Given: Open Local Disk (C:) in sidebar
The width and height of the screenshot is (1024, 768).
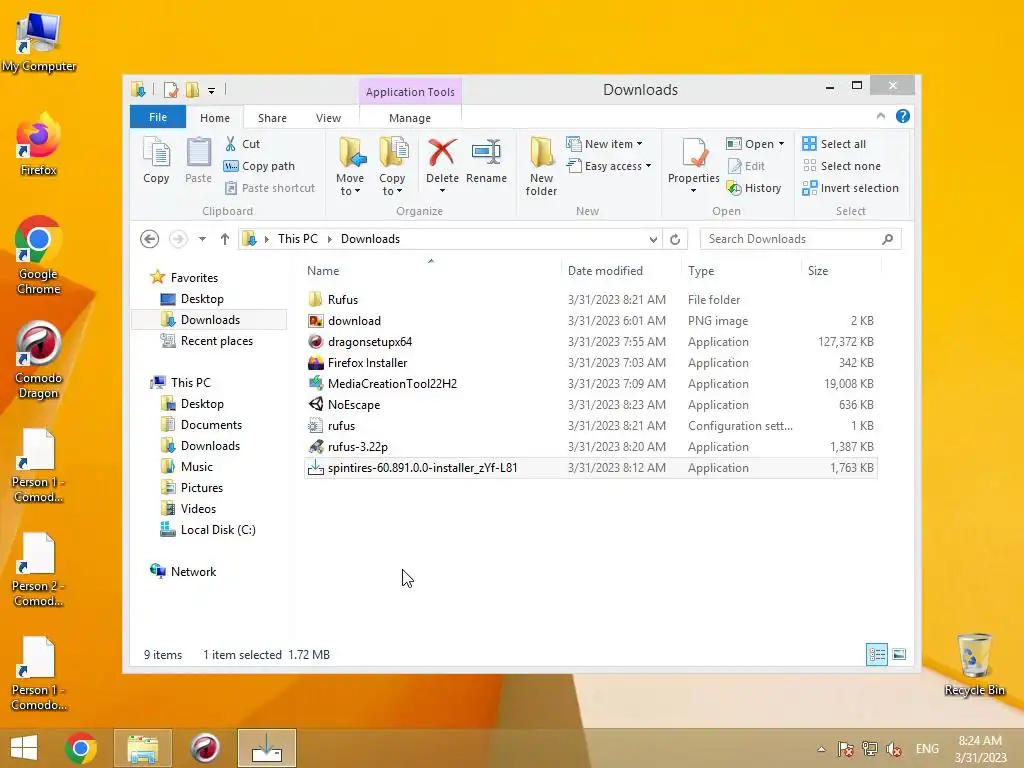Looking at the screenshot, I should point(208,530).
